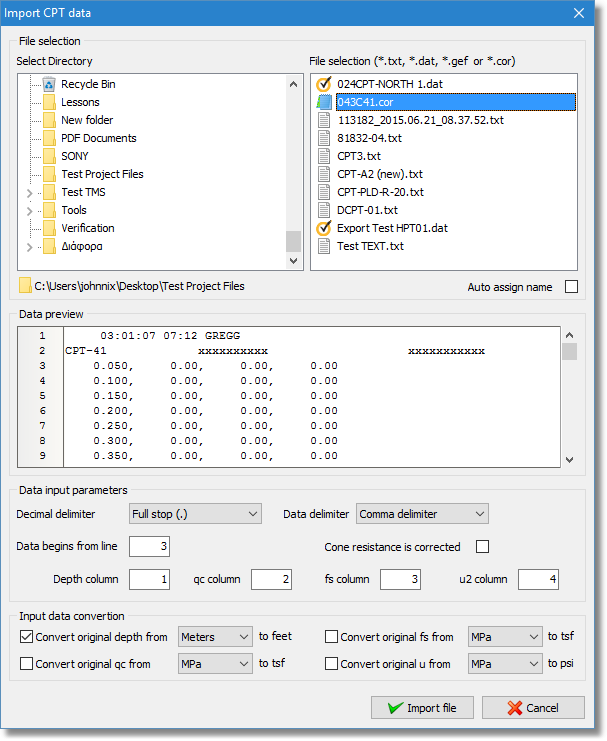Select the file Test TEXT.txt
The height and width of the screenshot is (741, 607).
370,246
